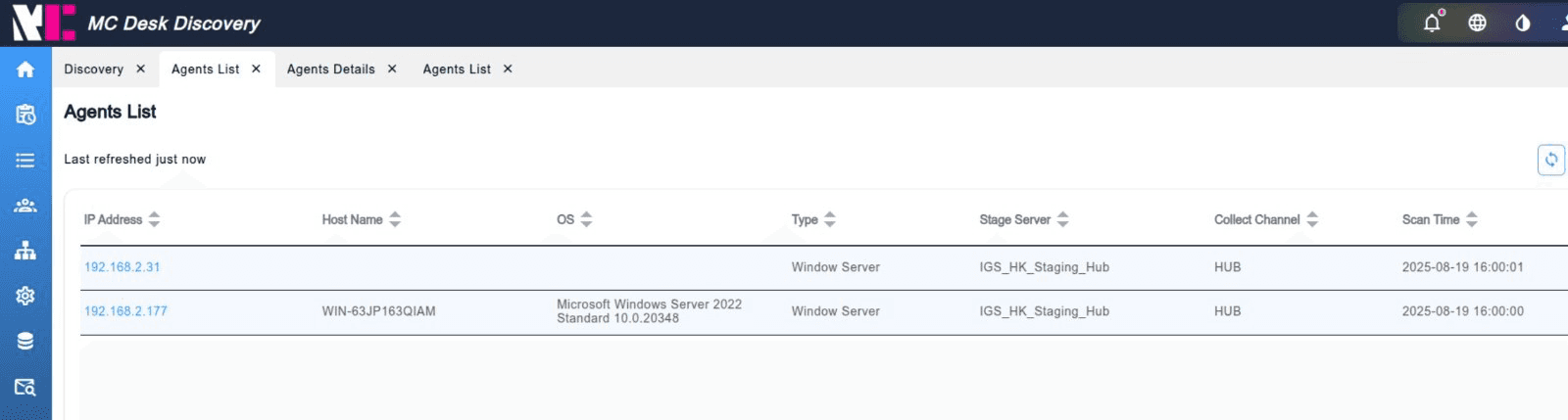1568x420 pixels.
Task: Open notifications bell icon
Action: tap(1433, 23)
